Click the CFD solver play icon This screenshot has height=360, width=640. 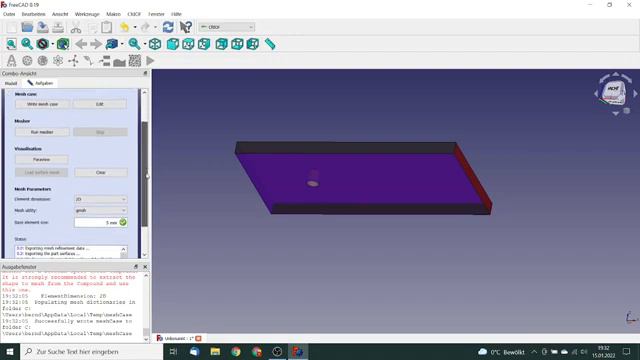tap(150, 61)
